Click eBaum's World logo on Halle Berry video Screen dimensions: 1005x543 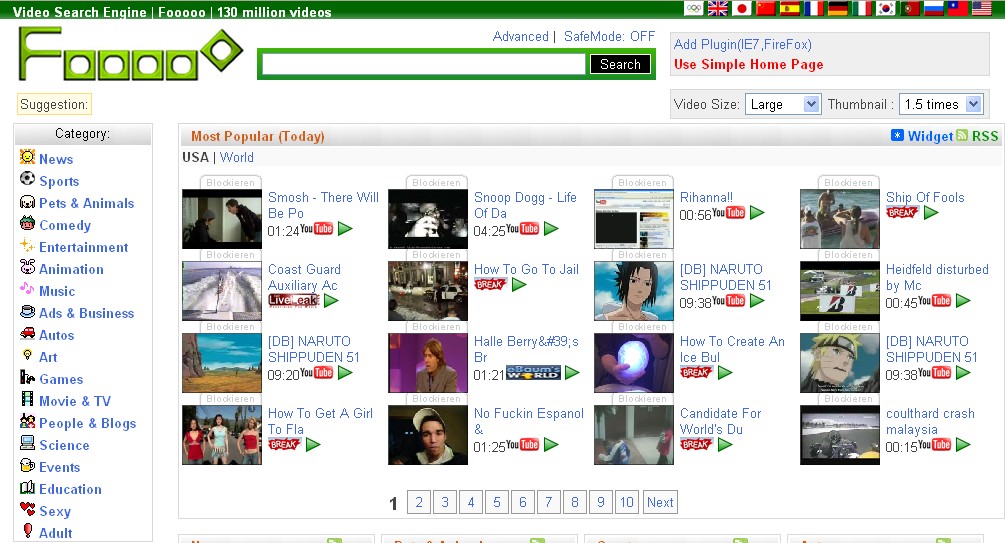tap(533, 372)
